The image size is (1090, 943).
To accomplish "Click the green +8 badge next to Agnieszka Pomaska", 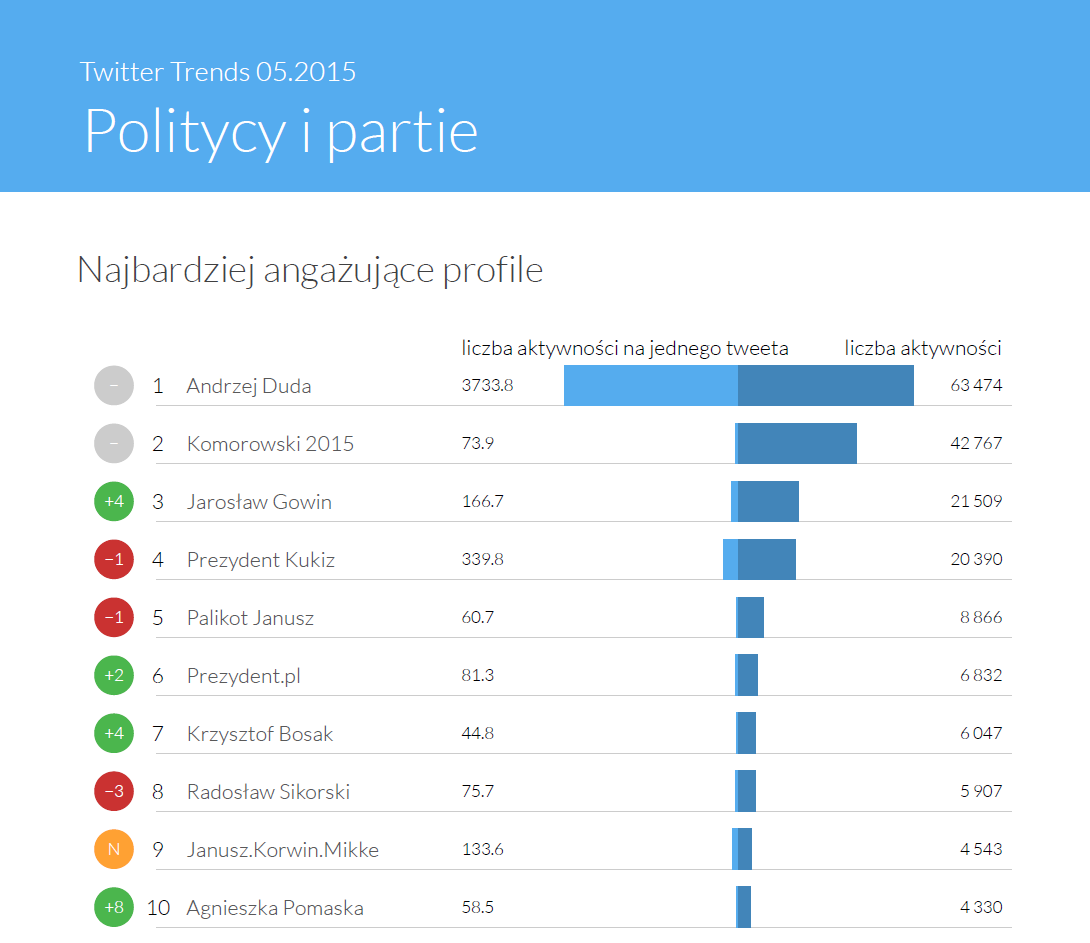I will point(113,907).
